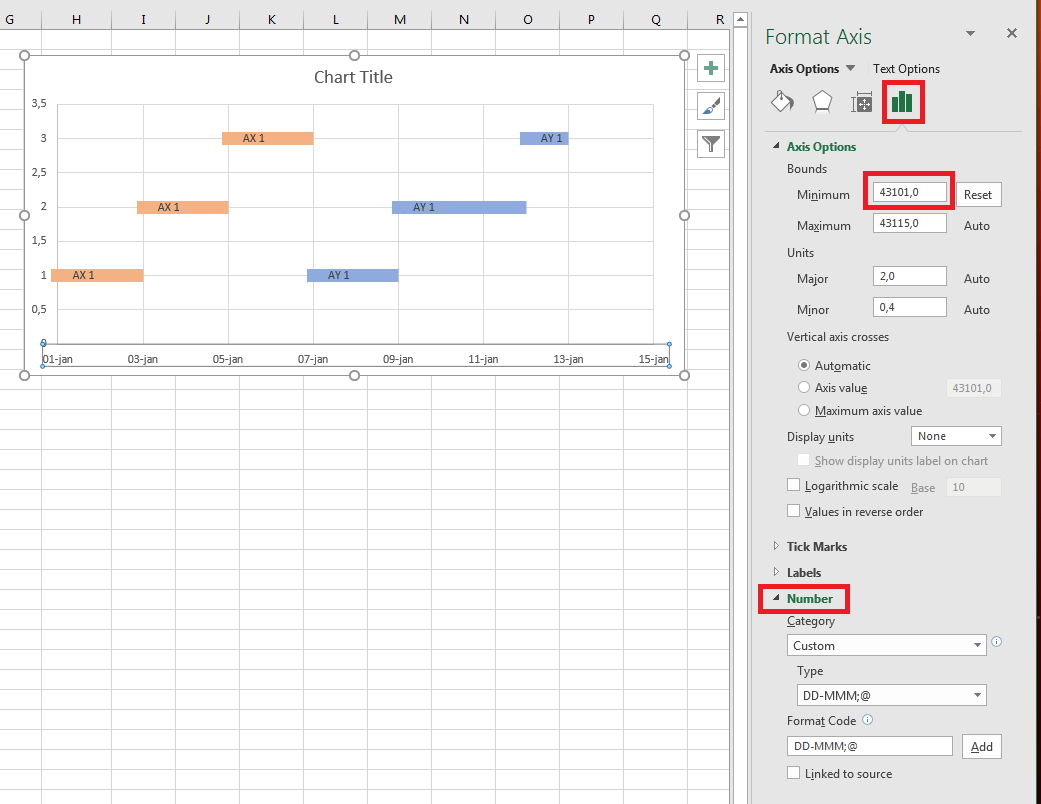Select the Axis value radio button
This screenshot has height=804, width=1041.
804,388
